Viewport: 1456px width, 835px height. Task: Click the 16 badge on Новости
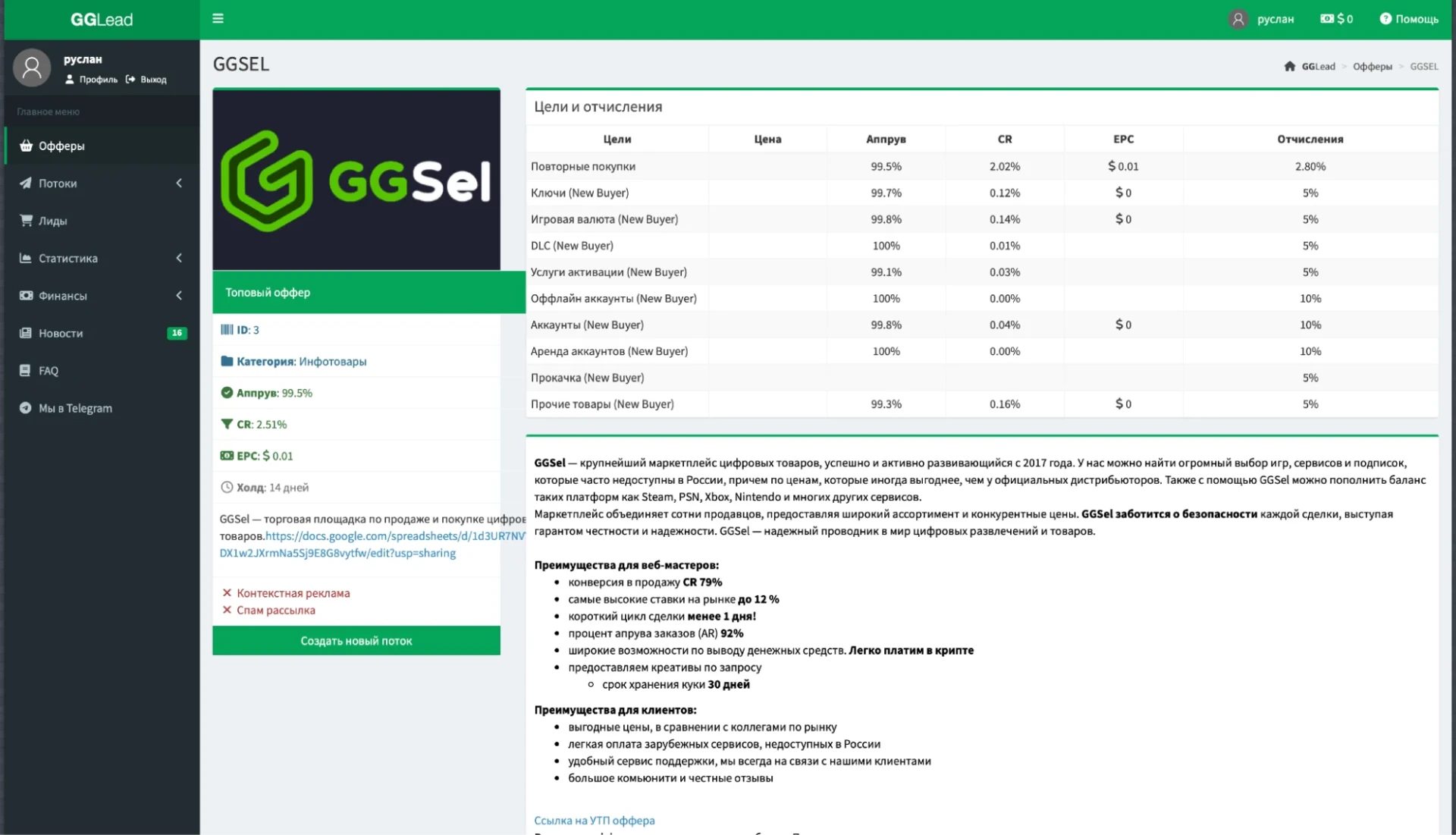(x=177, y=333)
